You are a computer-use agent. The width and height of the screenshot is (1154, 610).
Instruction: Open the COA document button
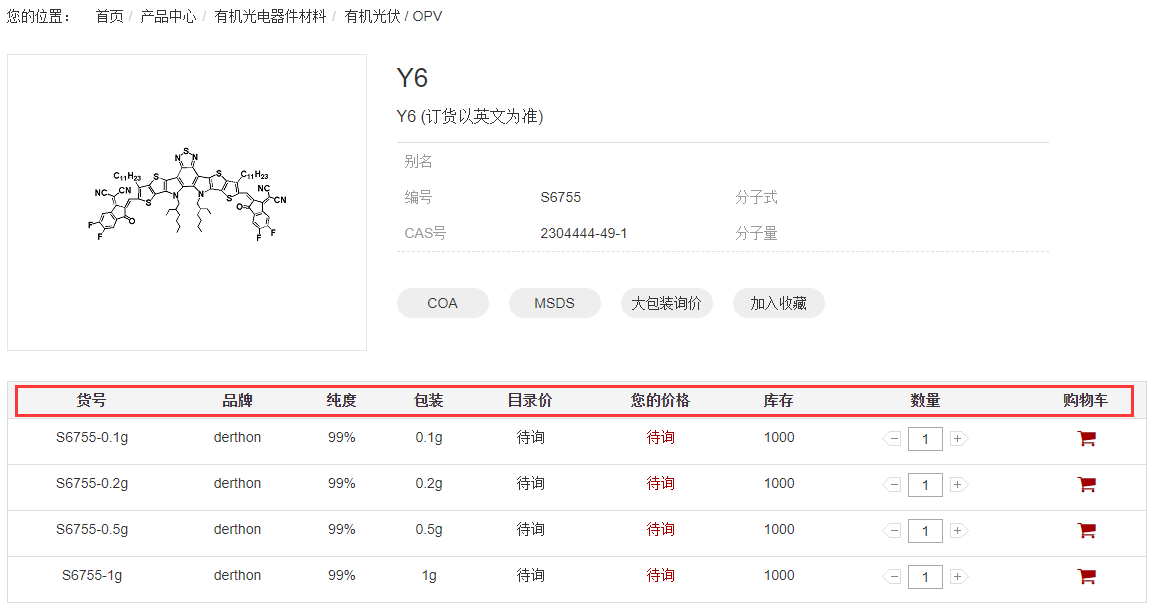point(442,303)
